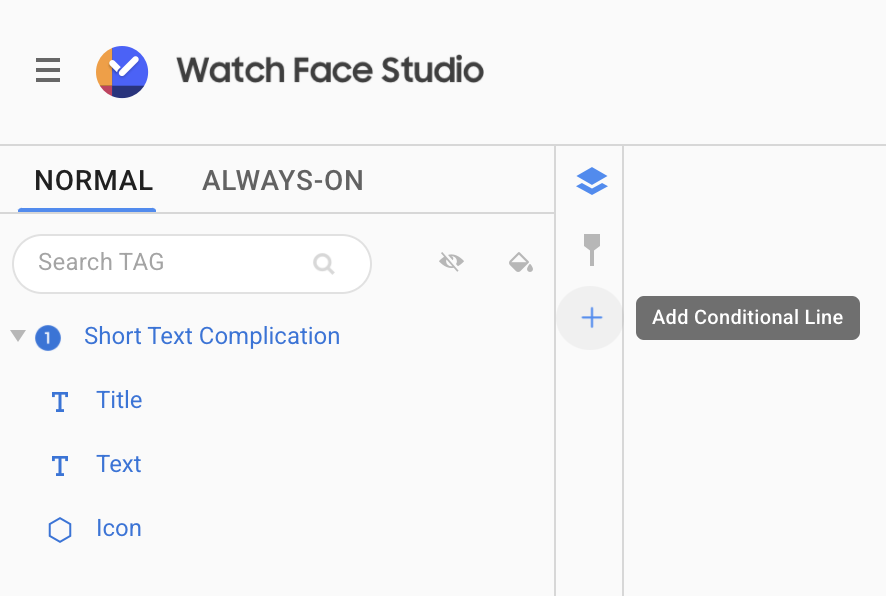The height and width of the screenshot is (596, 886).
Task: Open the hamburger menu
Action: [48, 70]
